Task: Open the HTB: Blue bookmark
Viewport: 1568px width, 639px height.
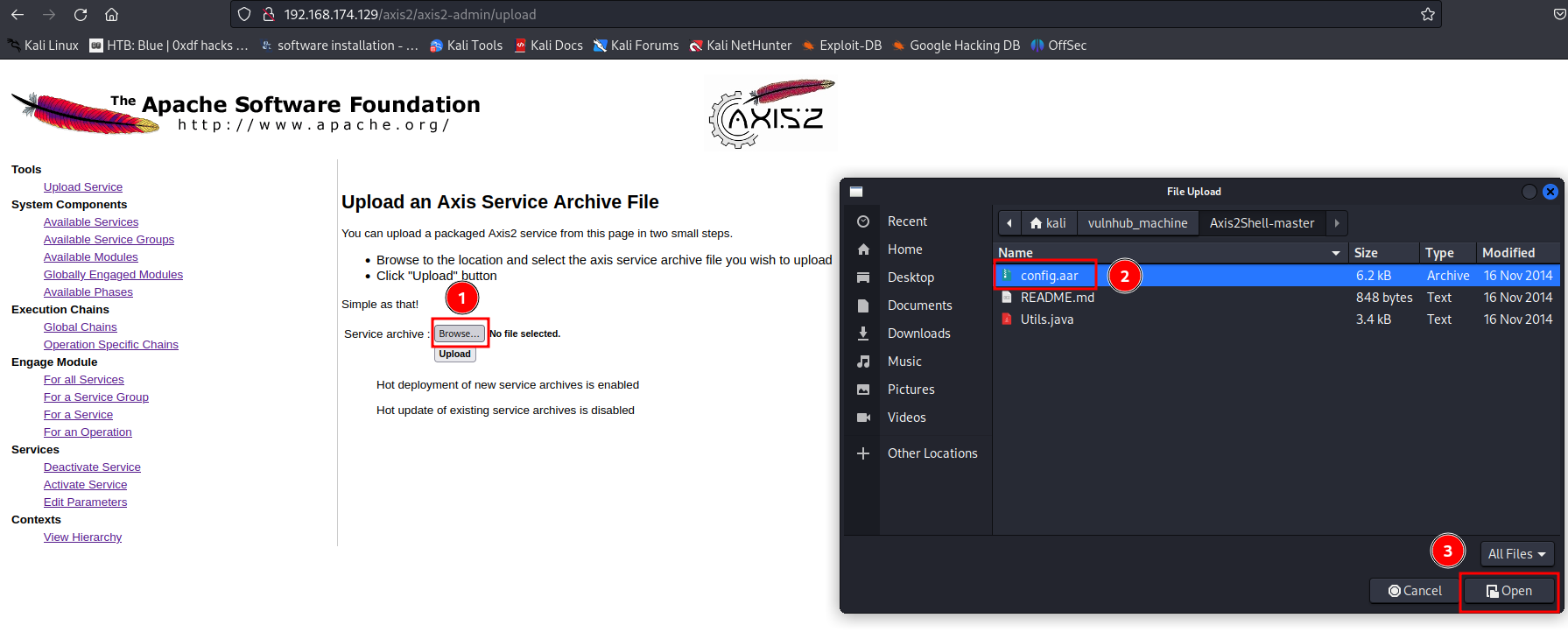Action: 169,46
